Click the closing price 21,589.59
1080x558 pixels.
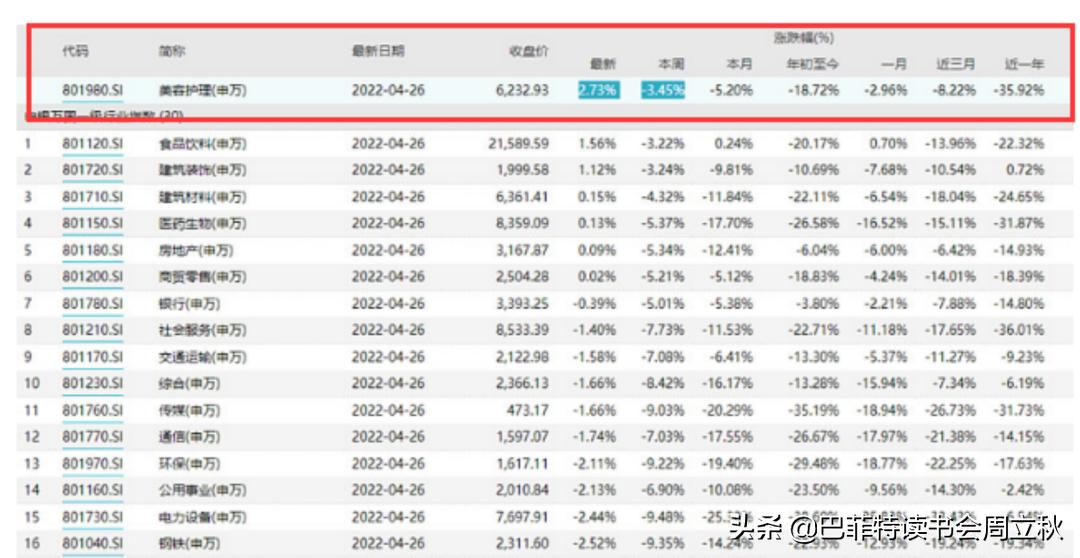click(519, 144)
